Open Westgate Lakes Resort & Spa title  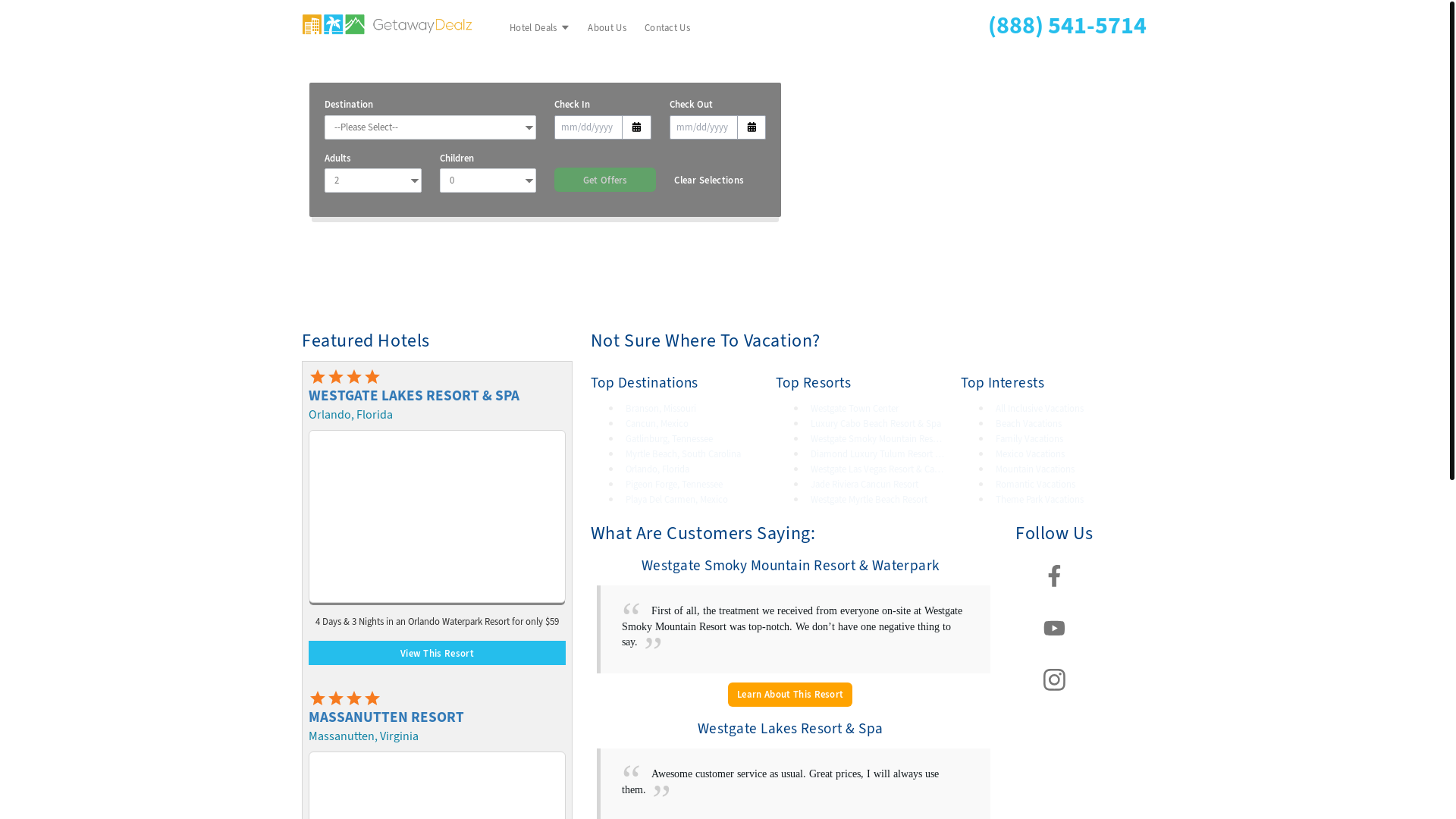pyautogui.click(x=414, y=396)
